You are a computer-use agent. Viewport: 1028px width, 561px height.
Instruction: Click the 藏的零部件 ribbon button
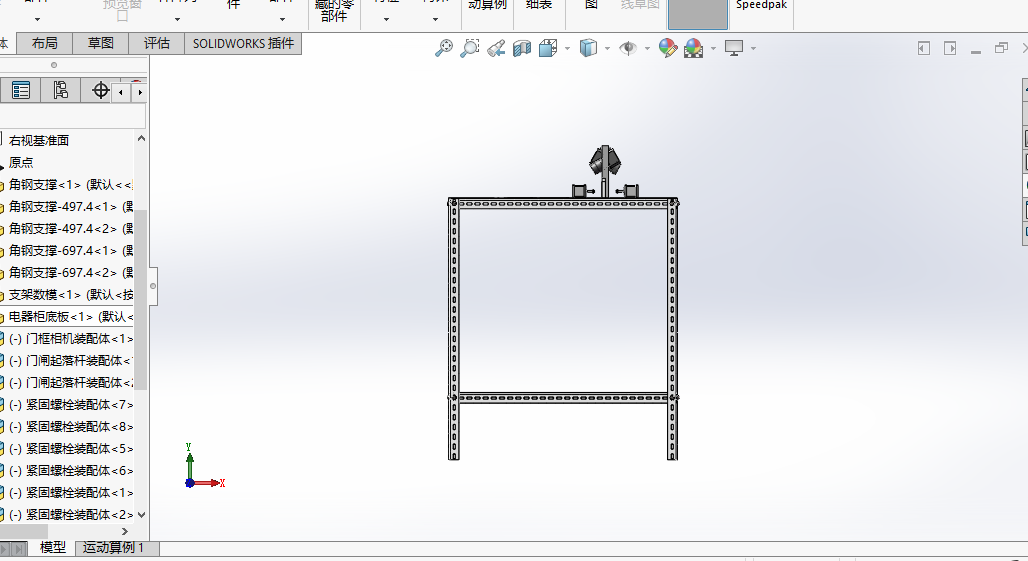(x=334, y=10)
